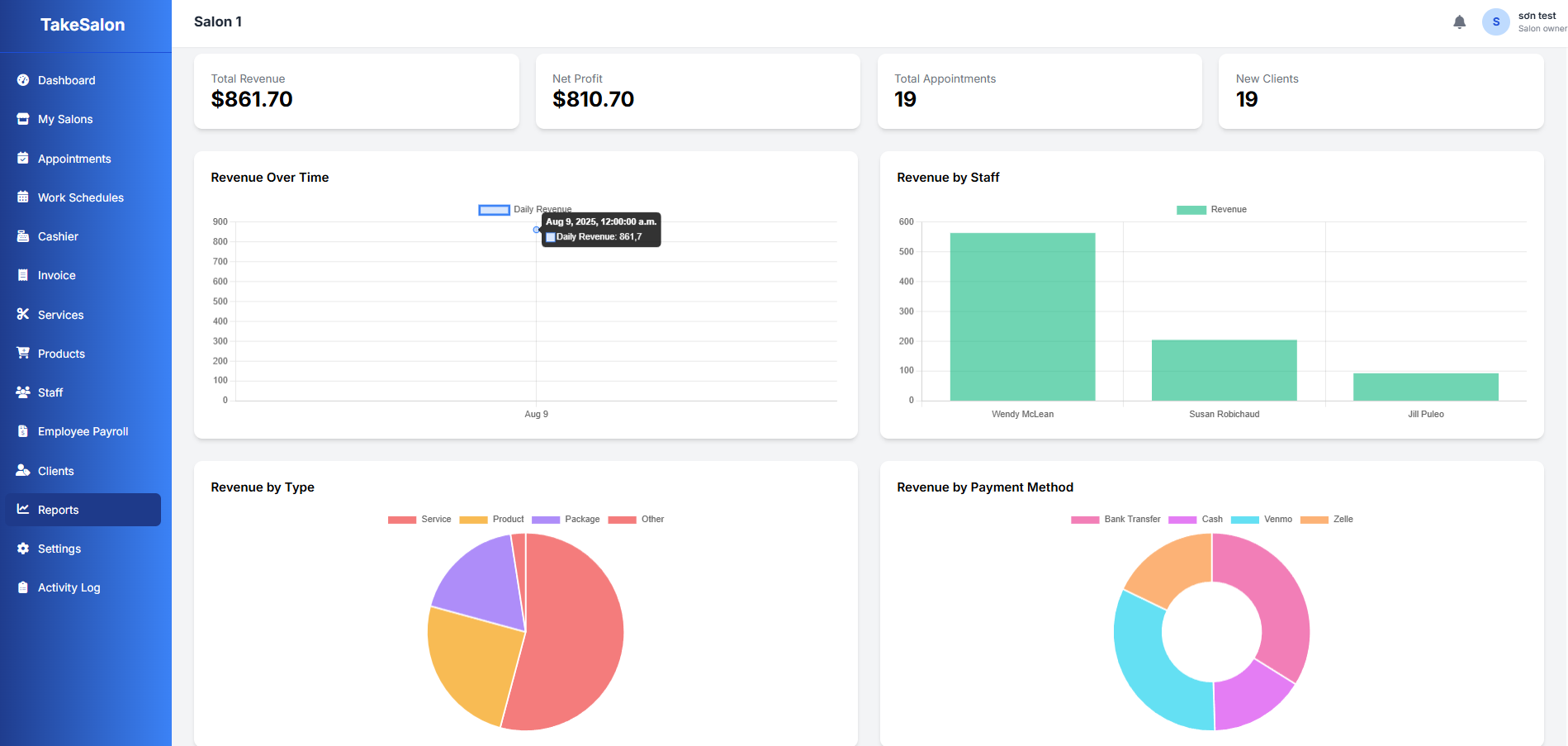1568x746 pixels.
Task: Open Staff via the people icon
Action: click(22, 392)
